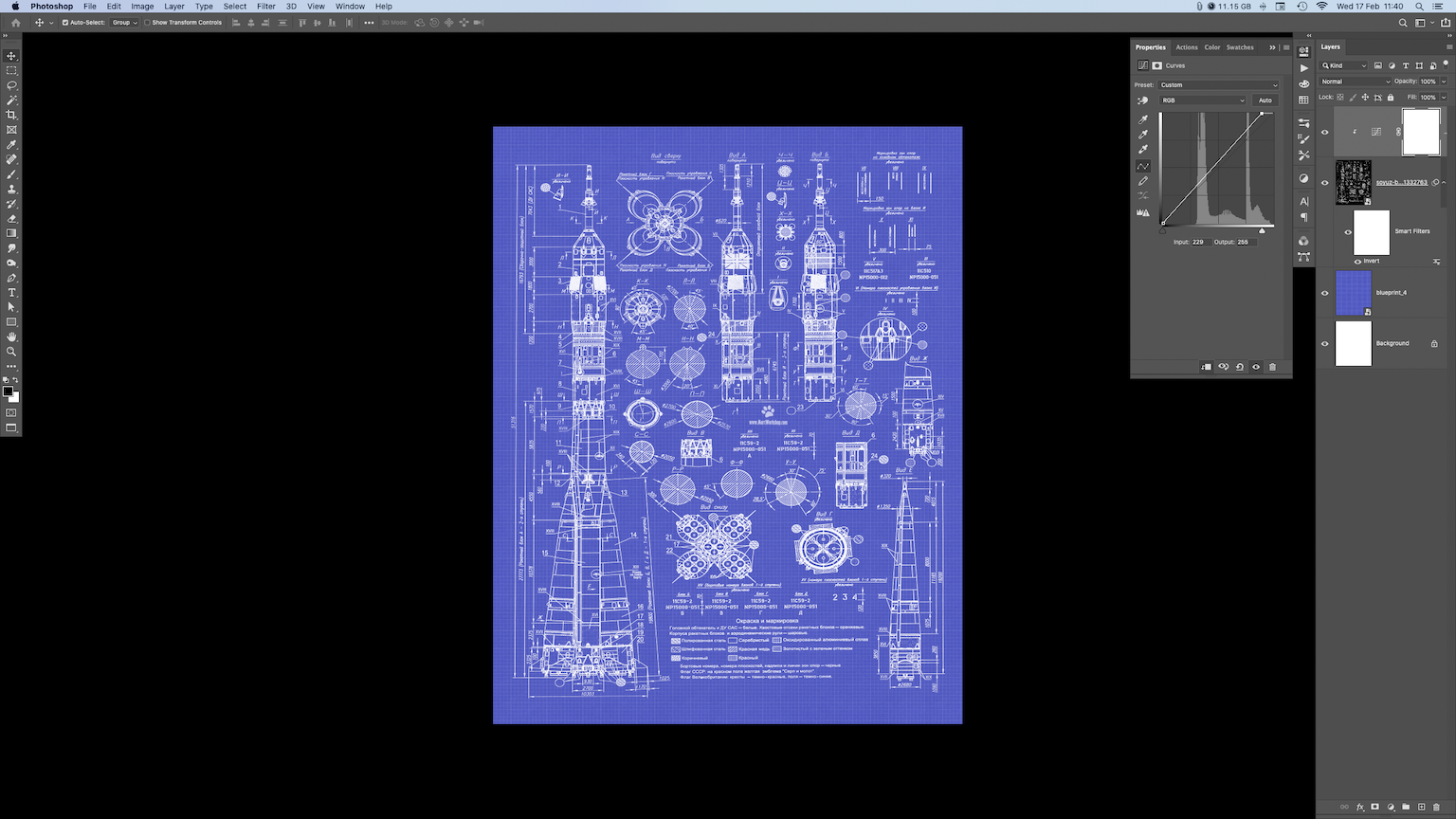Switch to the Color tab
The width and height of the screenshot is (1456, 819).
[x=1212, y=47]
